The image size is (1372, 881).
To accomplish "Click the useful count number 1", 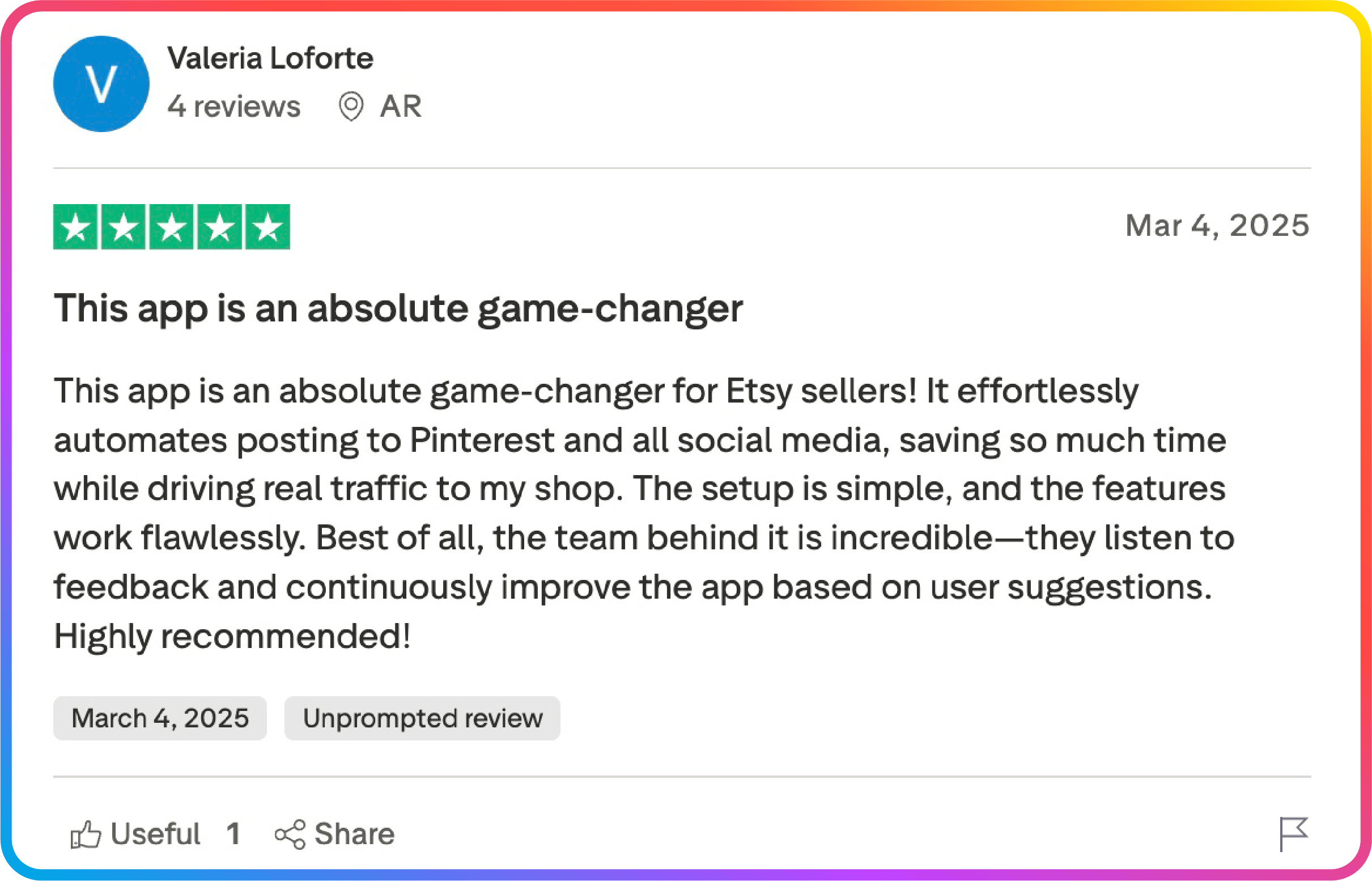I will 233,834.
